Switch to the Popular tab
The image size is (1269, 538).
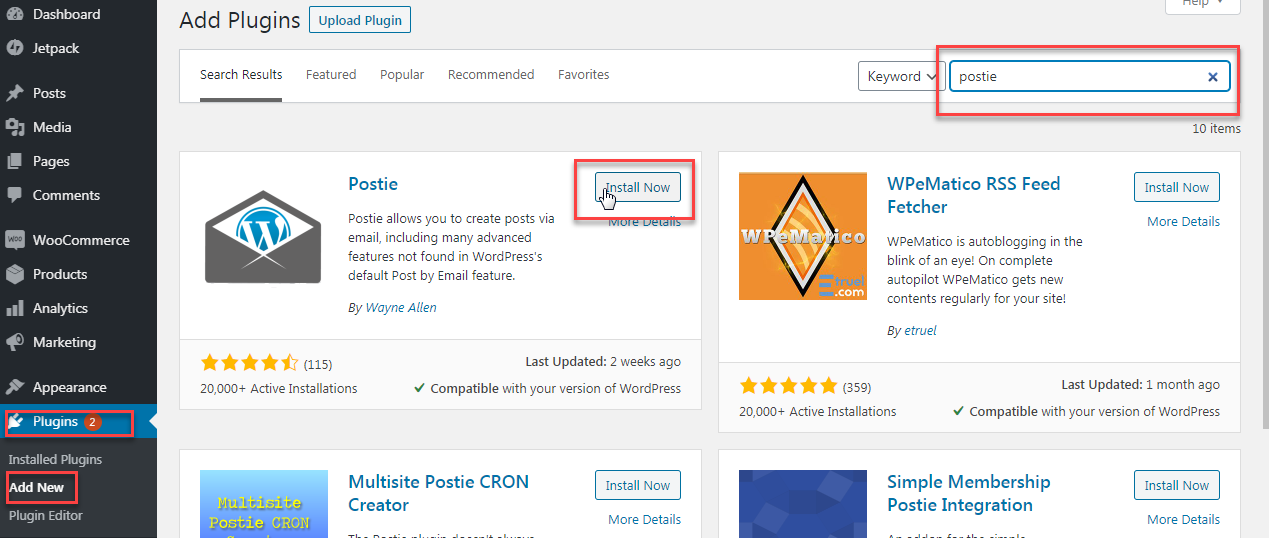coord(402,75)
